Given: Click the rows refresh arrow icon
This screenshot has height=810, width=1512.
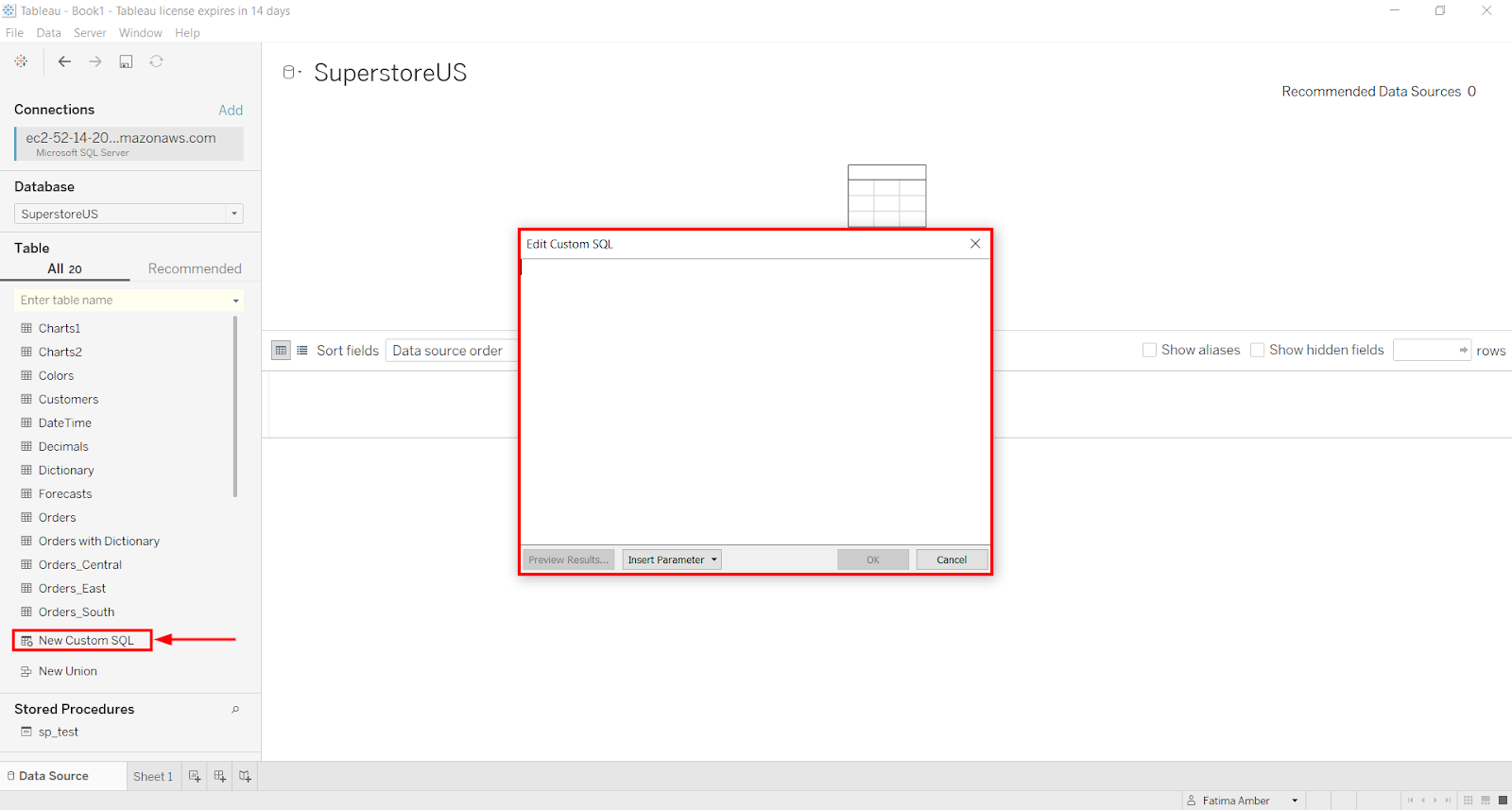Looking at the screenshot, I should [x=1463, y=350].
